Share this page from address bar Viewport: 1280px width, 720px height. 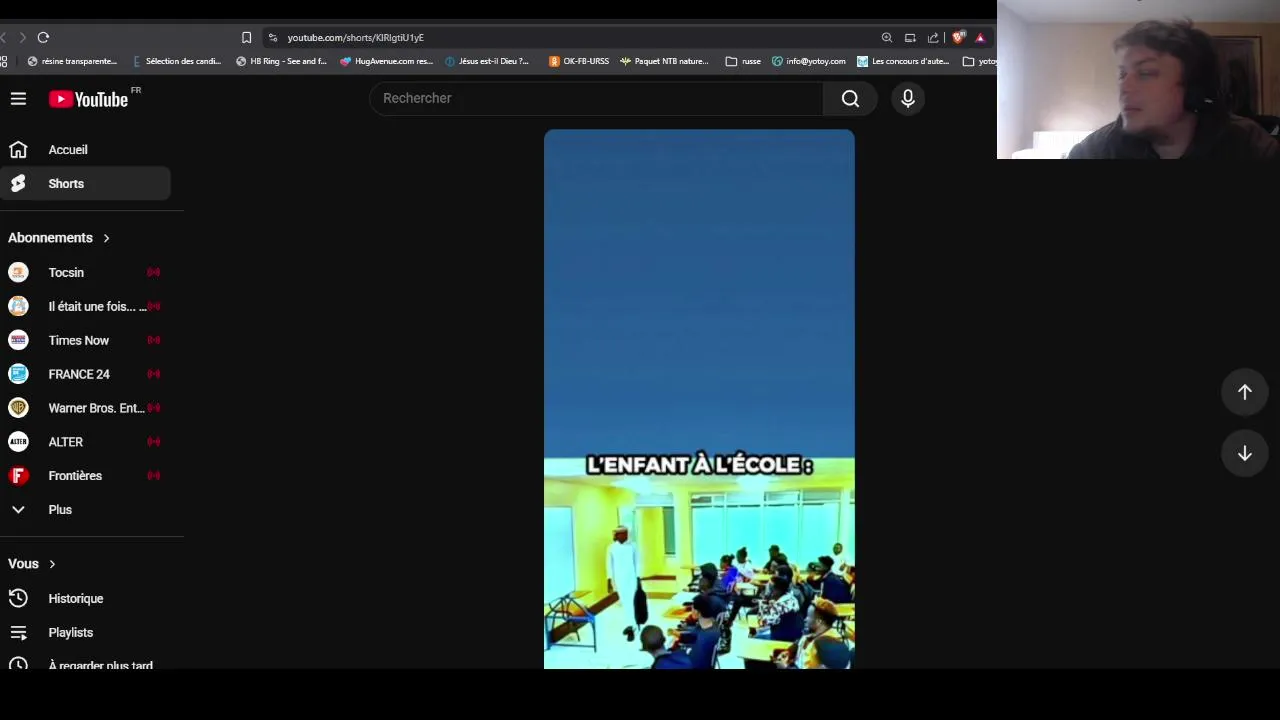click(933, 38)
